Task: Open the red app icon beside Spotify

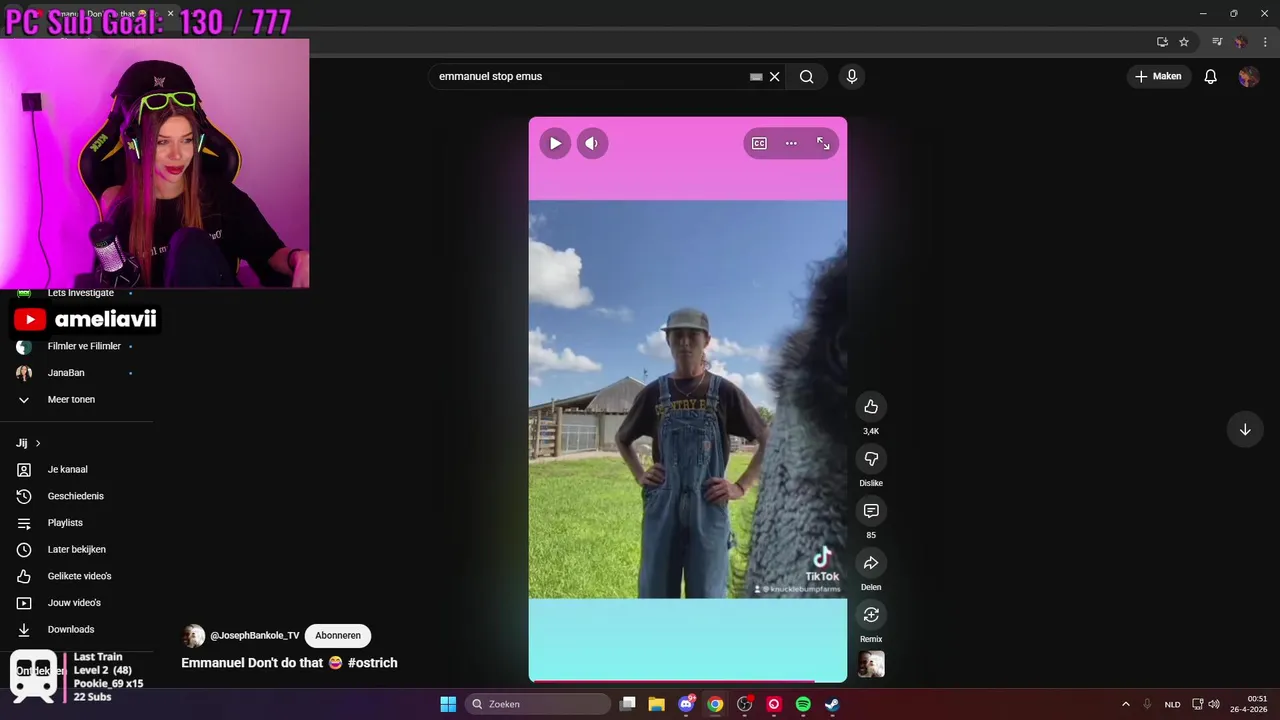Action: pos(774,704)
